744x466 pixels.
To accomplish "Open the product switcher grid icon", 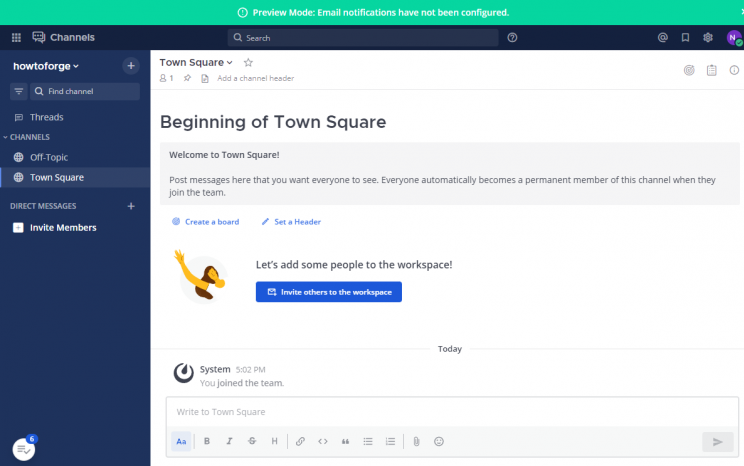I will click(x=16, y=37).
